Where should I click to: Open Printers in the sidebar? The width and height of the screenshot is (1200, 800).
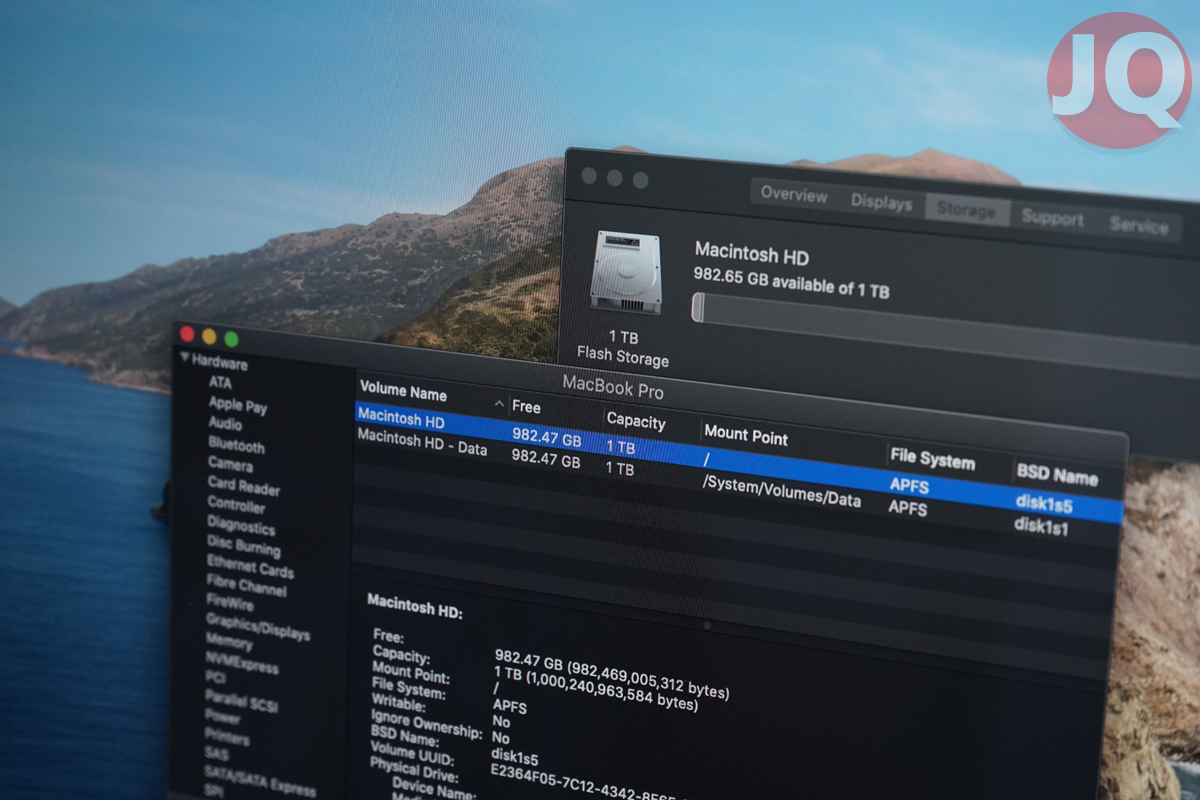pos(227,737)
